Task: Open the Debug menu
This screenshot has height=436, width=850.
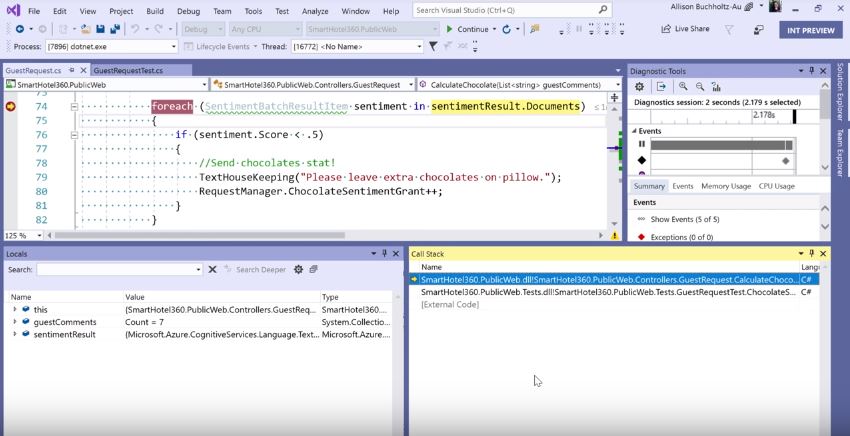Action: pos(188,11)
